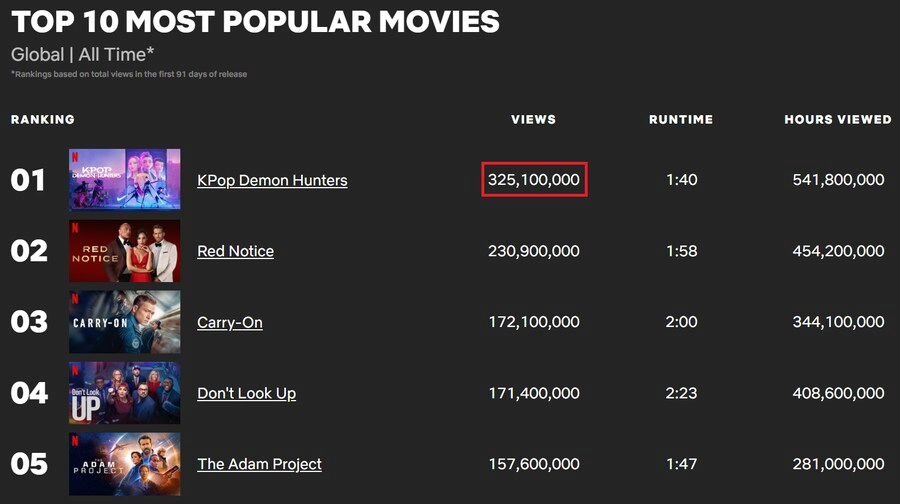Click the Carry-On poster thumbnail
This screenshot has width=900, height=504.
pos(124,322)
